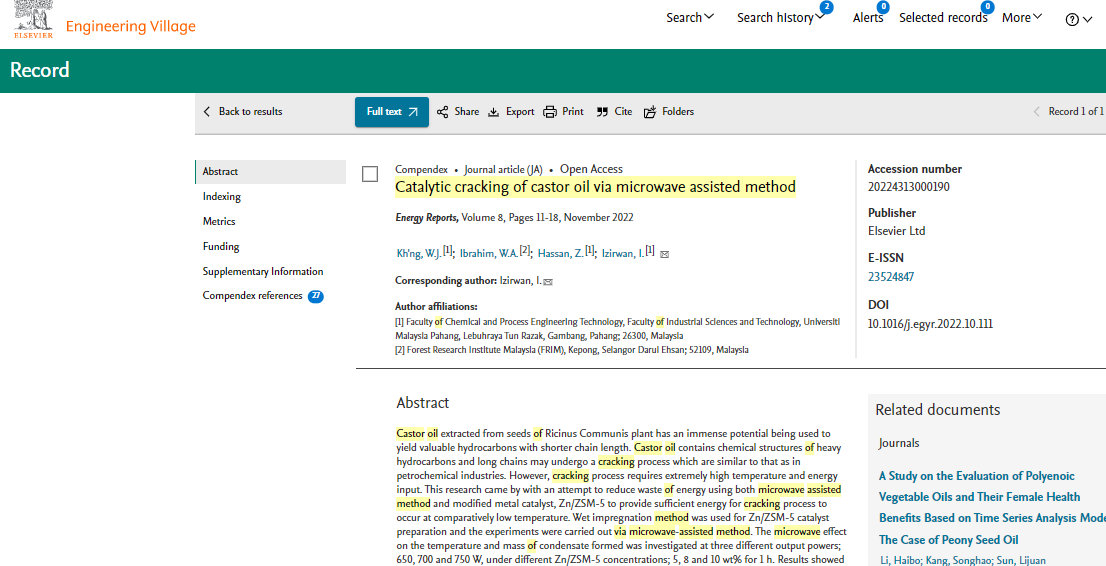Image resolution: width=1106 pixels, height=566 pixels.
Task: Open the Funding section tab
Action: (x=221, y=247)
